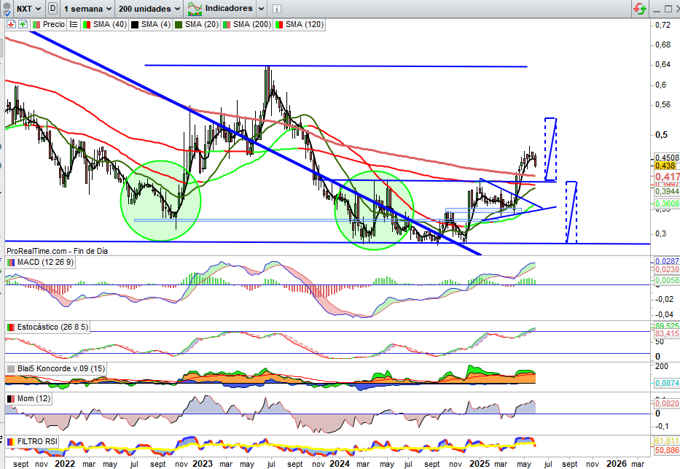
Task: Open the Indicadores panel
Action: 220,8
